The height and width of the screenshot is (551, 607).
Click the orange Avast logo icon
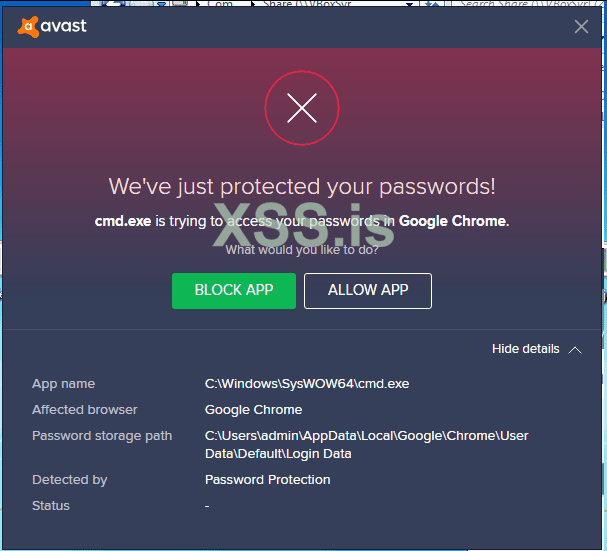coord(28,26)
